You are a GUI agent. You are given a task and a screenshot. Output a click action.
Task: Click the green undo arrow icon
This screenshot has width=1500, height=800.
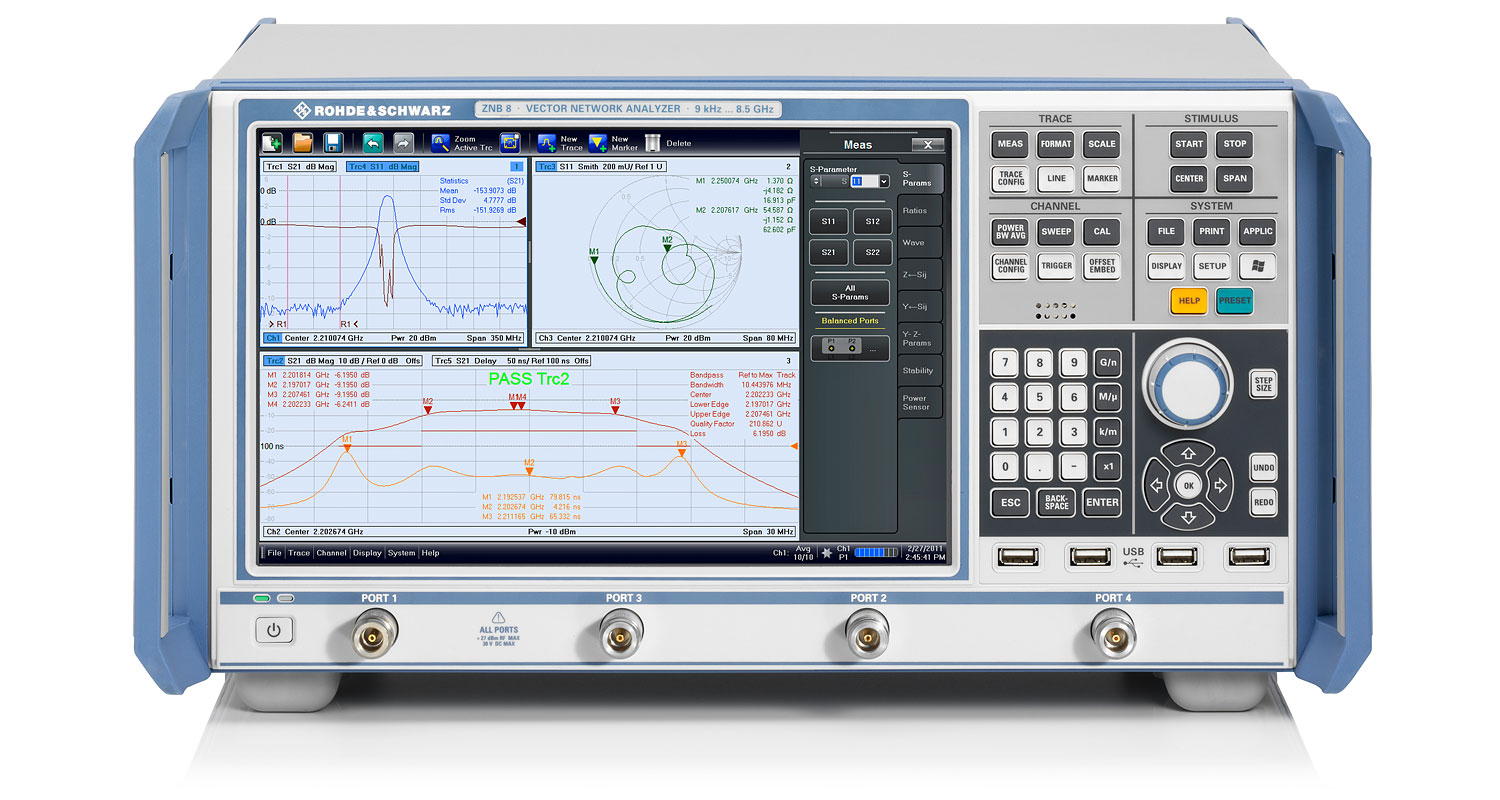click(373, 143)
